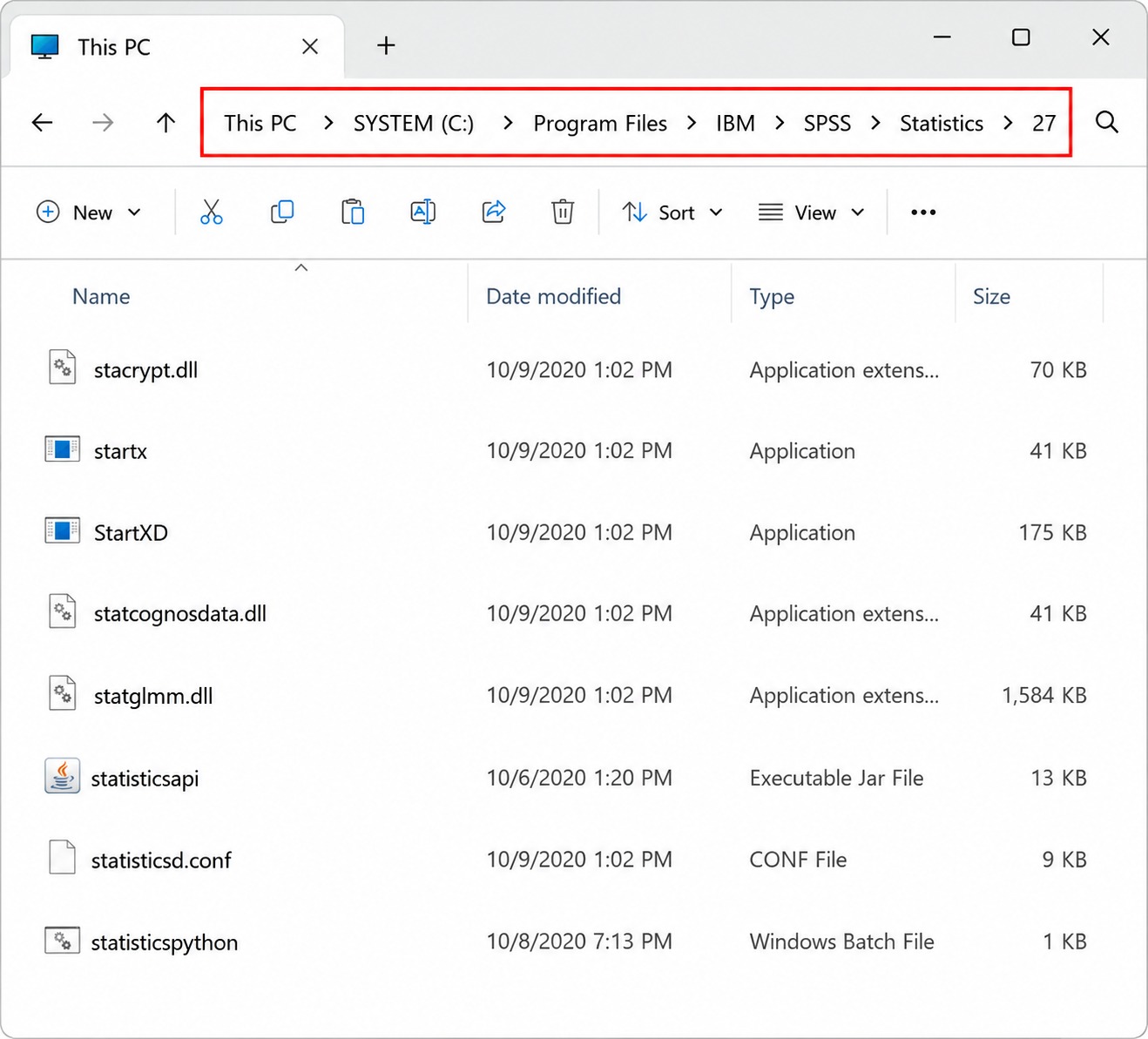
Task: Open the New item dropdown
Action: (89, 213)
